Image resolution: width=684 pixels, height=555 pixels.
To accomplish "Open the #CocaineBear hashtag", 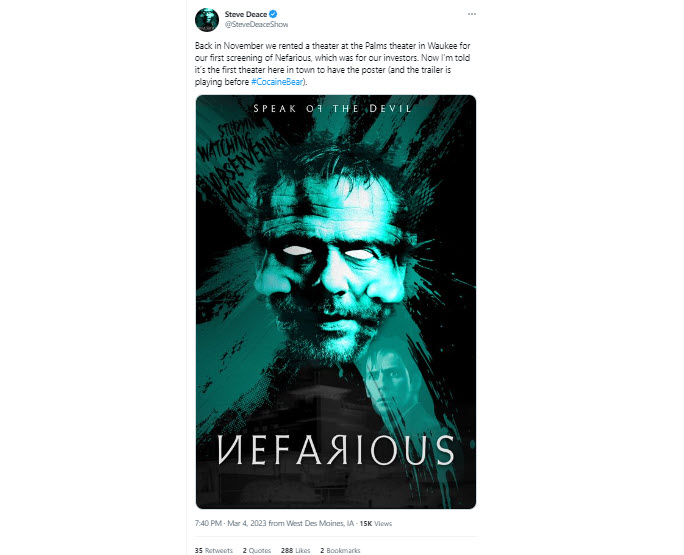I will click(277, 82).
